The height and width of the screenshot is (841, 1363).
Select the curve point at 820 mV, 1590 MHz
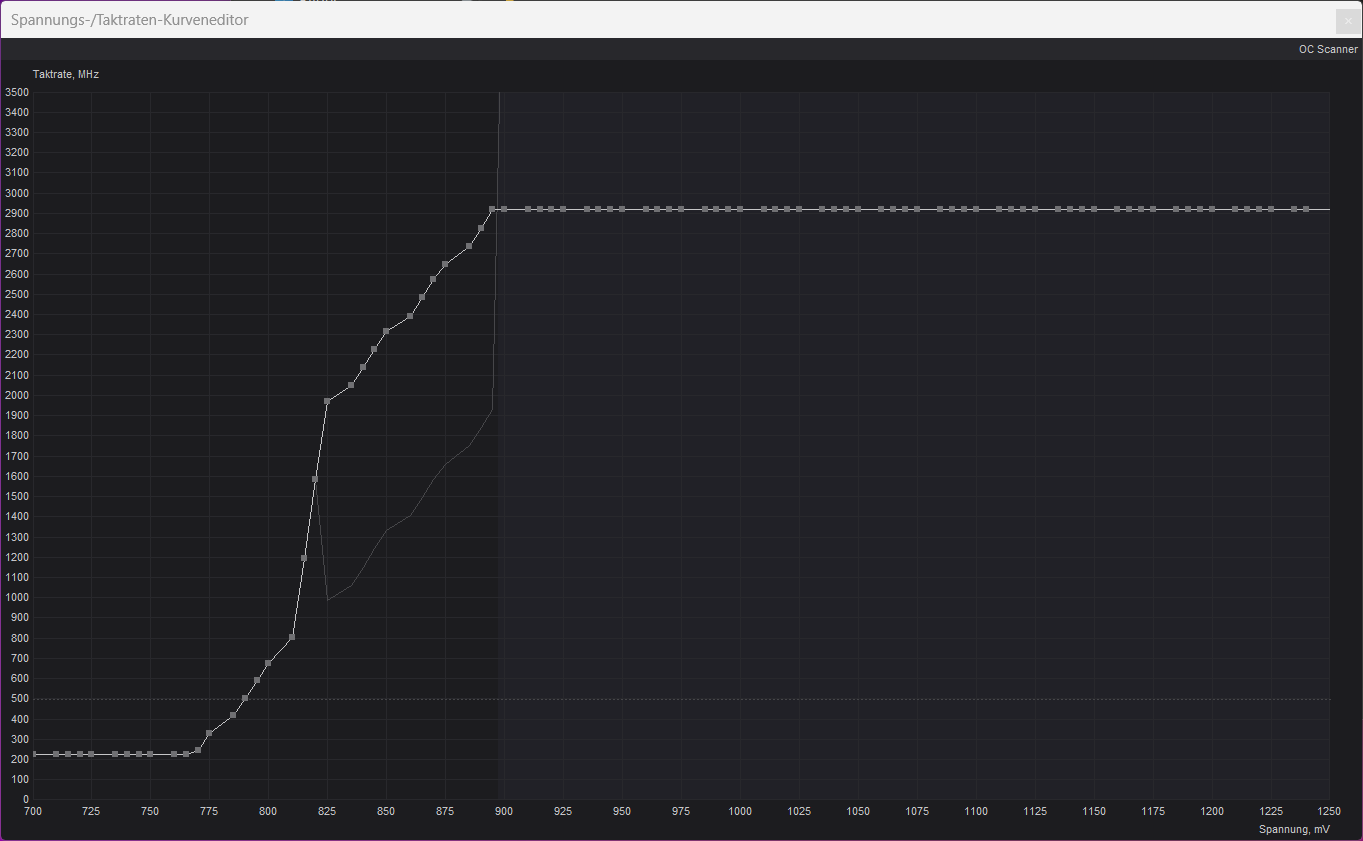click(315, 479)
